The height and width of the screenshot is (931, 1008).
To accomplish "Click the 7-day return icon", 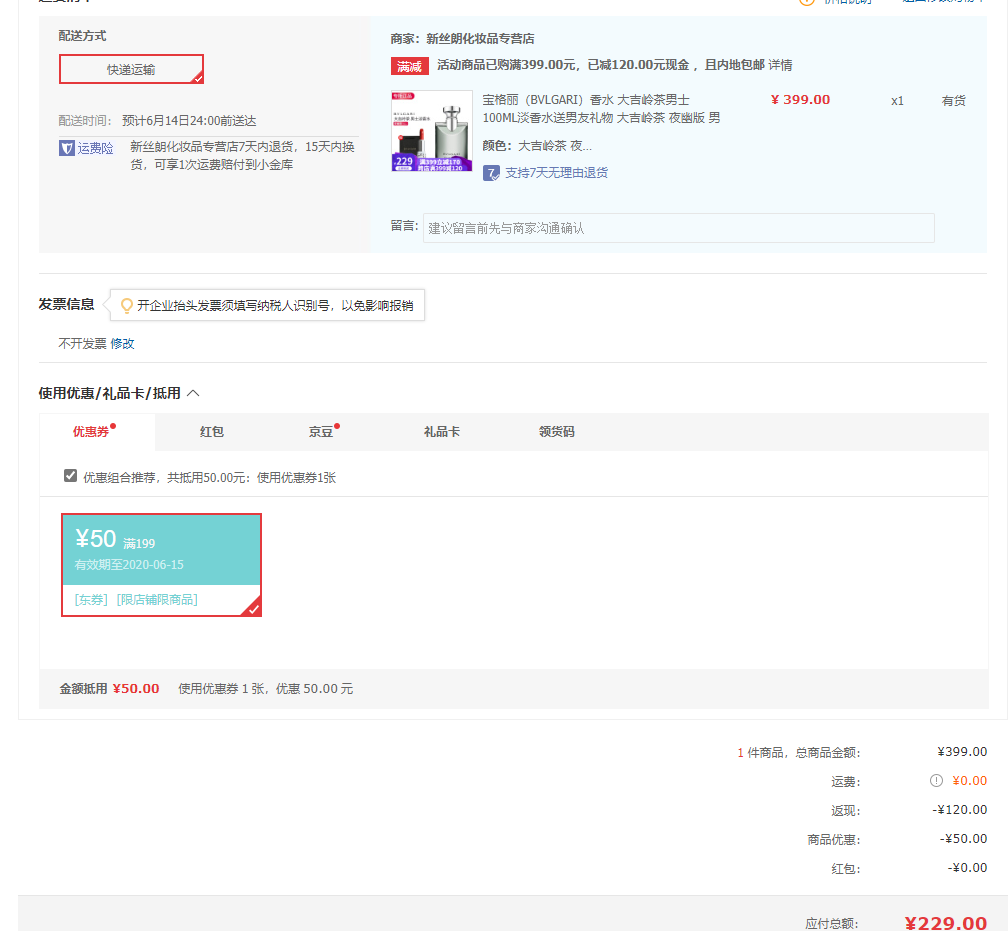I will [491, 173].
